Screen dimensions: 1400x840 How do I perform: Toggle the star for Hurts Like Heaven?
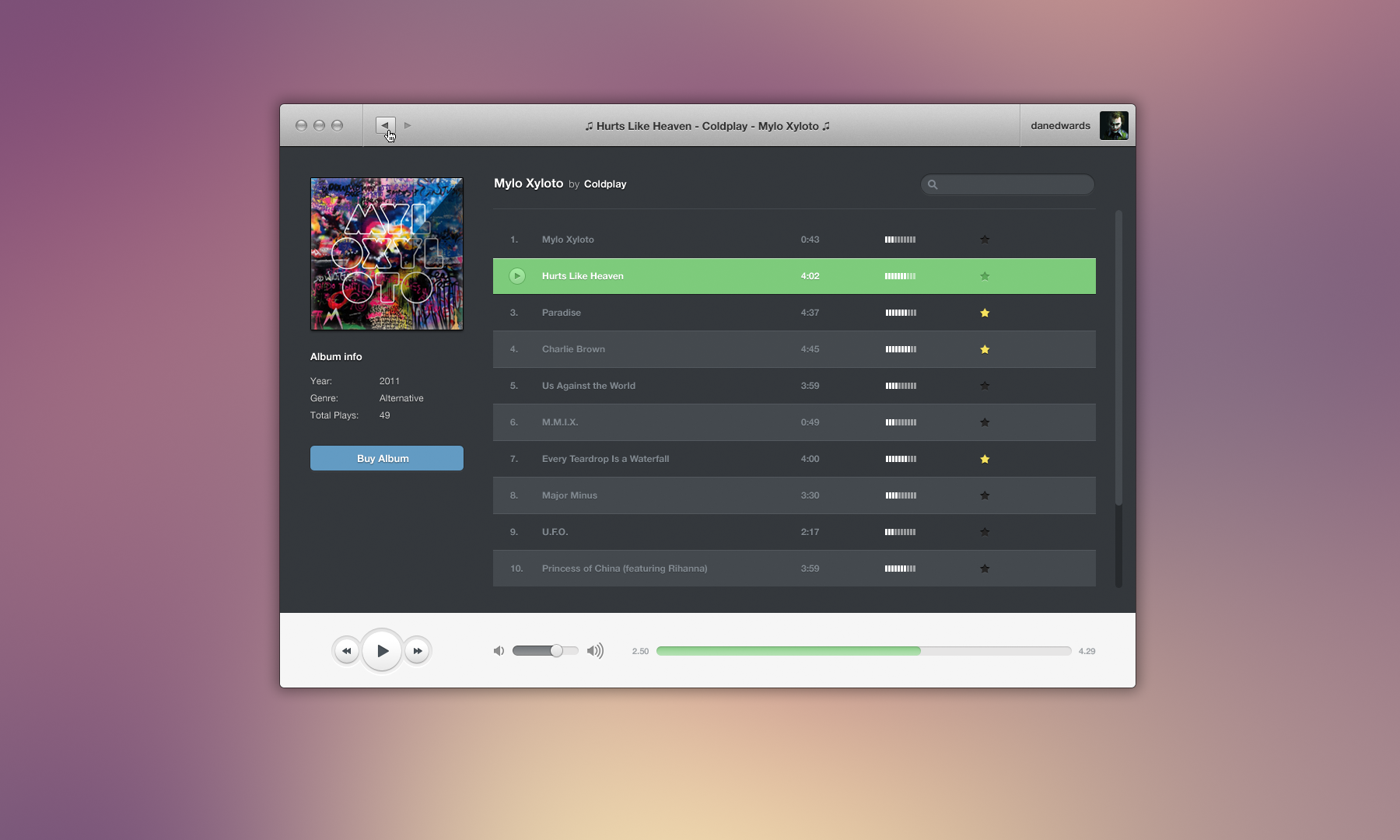point(985,276)
